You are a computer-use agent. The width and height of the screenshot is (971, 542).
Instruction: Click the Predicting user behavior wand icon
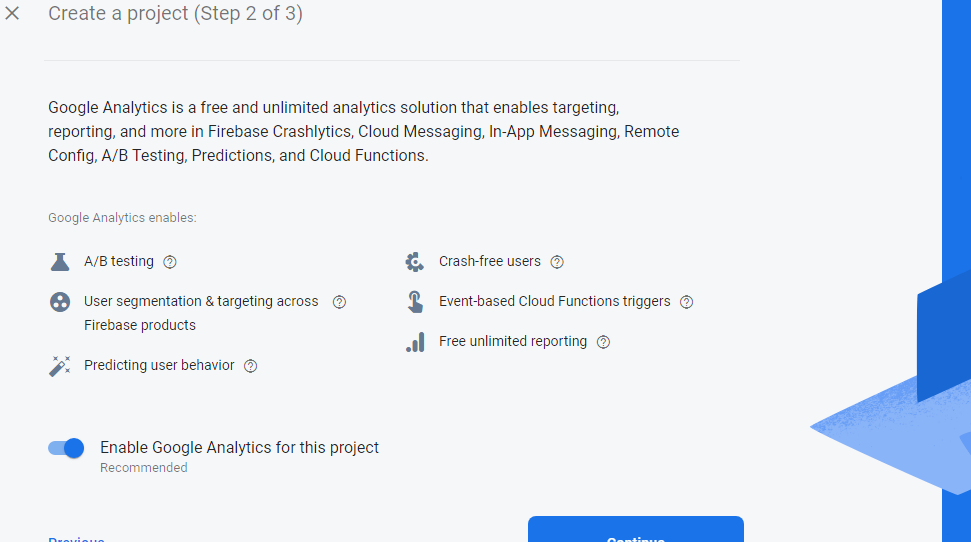(x=60, y=365)
